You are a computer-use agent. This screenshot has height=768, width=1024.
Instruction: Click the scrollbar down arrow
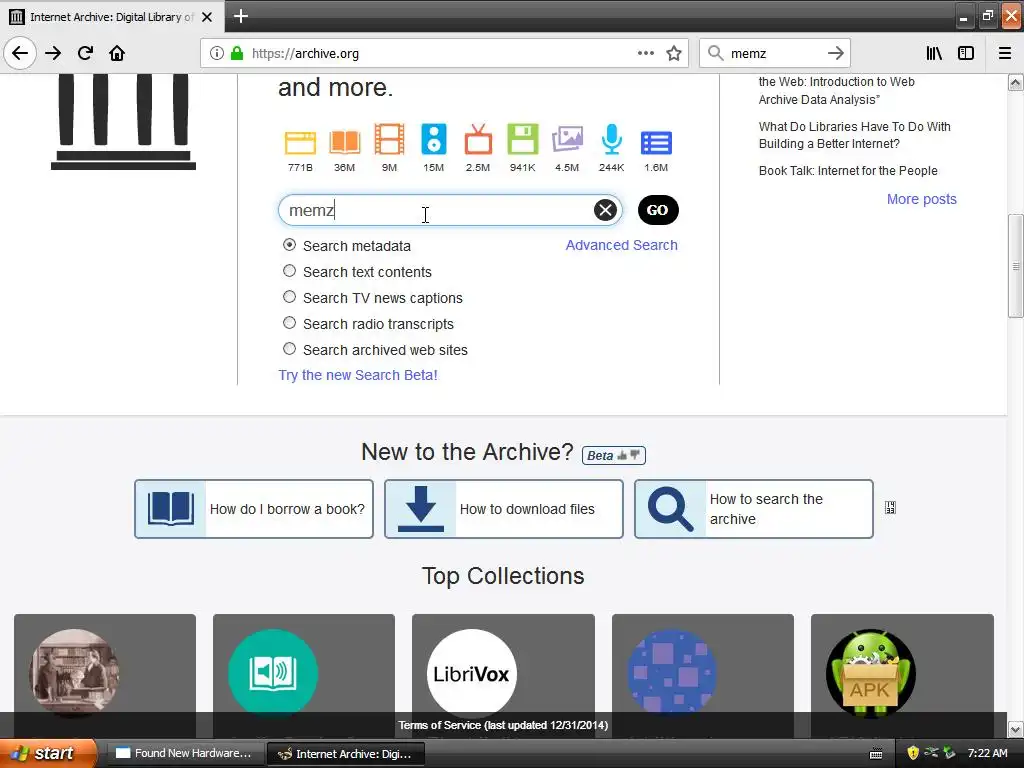[1015, 729]
